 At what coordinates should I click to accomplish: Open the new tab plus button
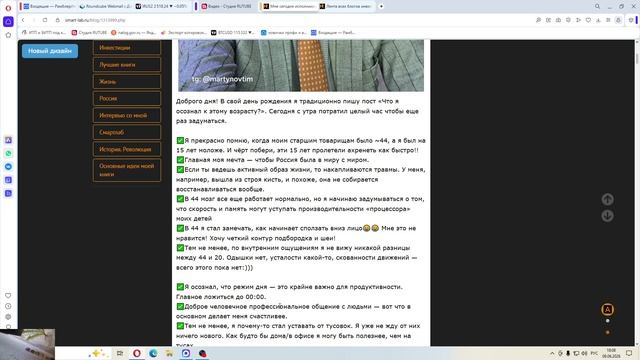tap(381, 7)
